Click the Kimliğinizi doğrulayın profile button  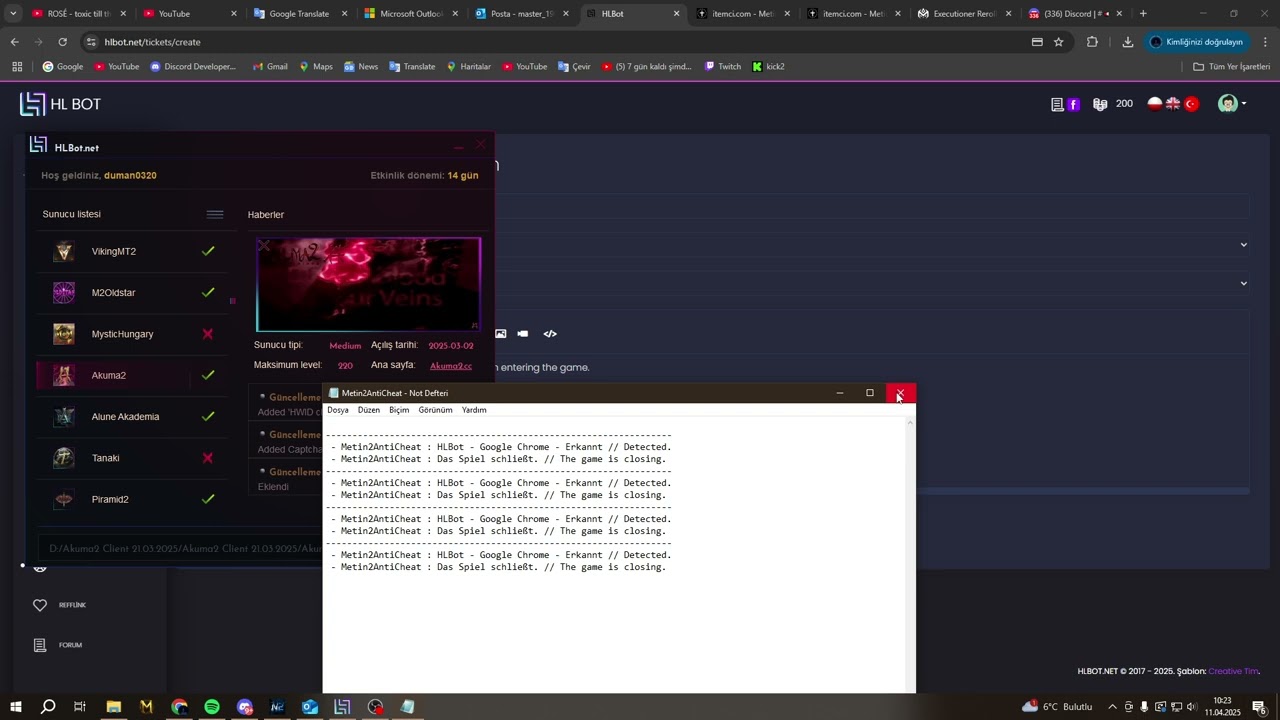(1196, 42)
